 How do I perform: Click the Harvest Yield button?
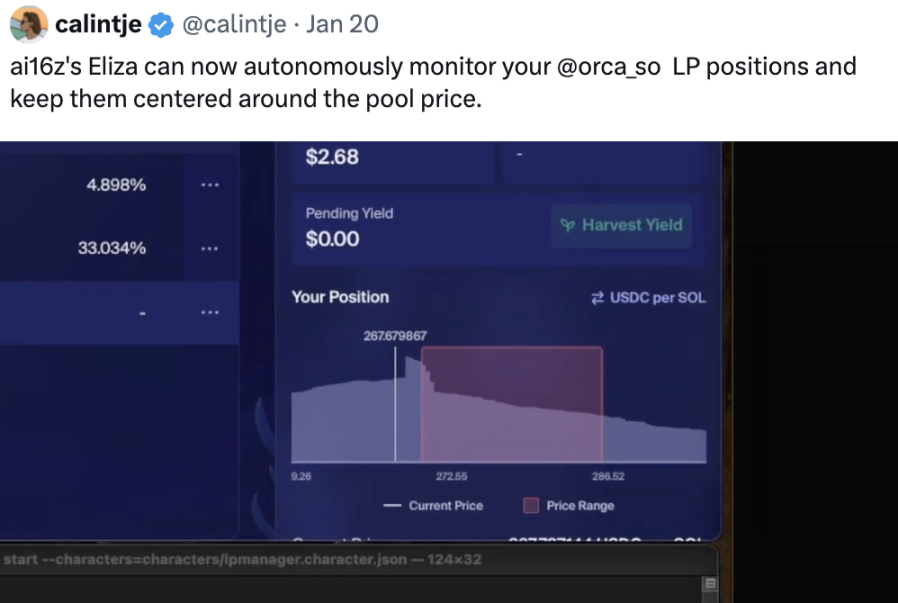tap(620, 225)
